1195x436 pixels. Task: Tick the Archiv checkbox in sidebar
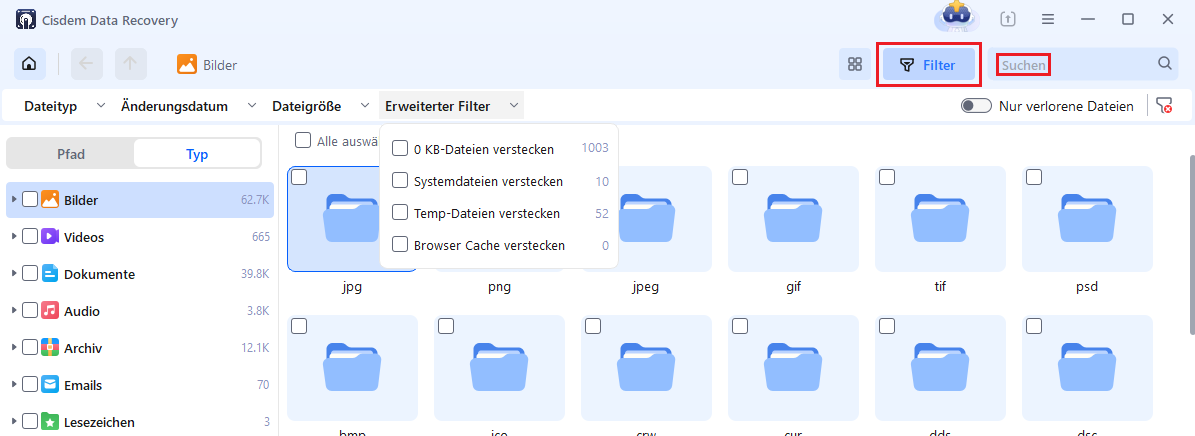tap(30, 348)
